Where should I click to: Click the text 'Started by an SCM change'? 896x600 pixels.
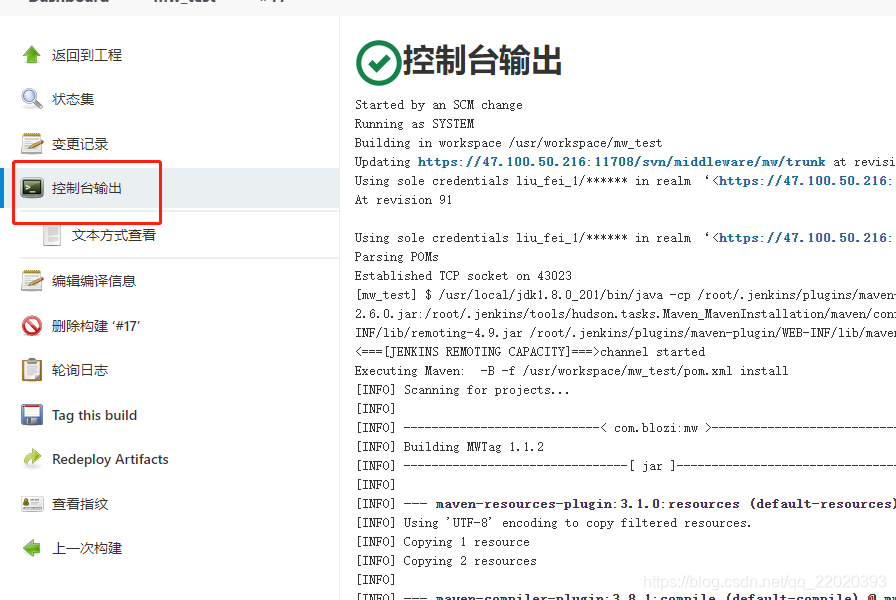point(438,105)
